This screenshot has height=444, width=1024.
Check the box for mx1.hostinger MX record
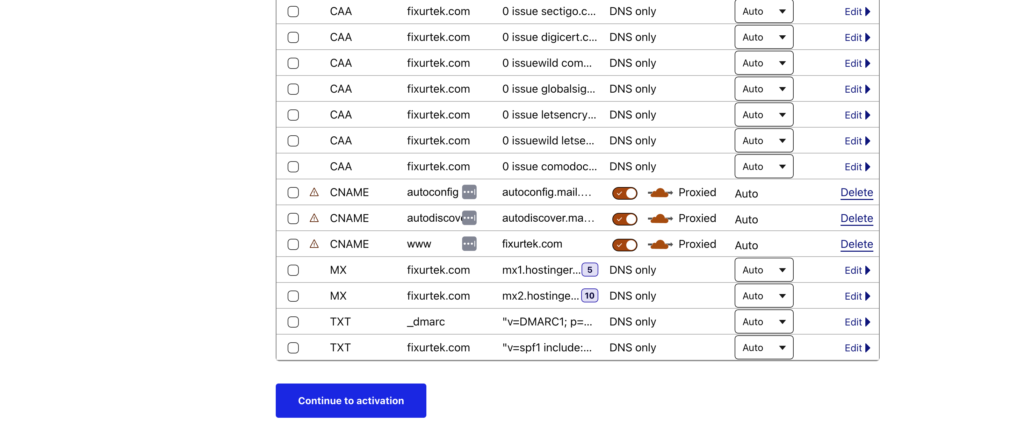click(x=293, y=270)
